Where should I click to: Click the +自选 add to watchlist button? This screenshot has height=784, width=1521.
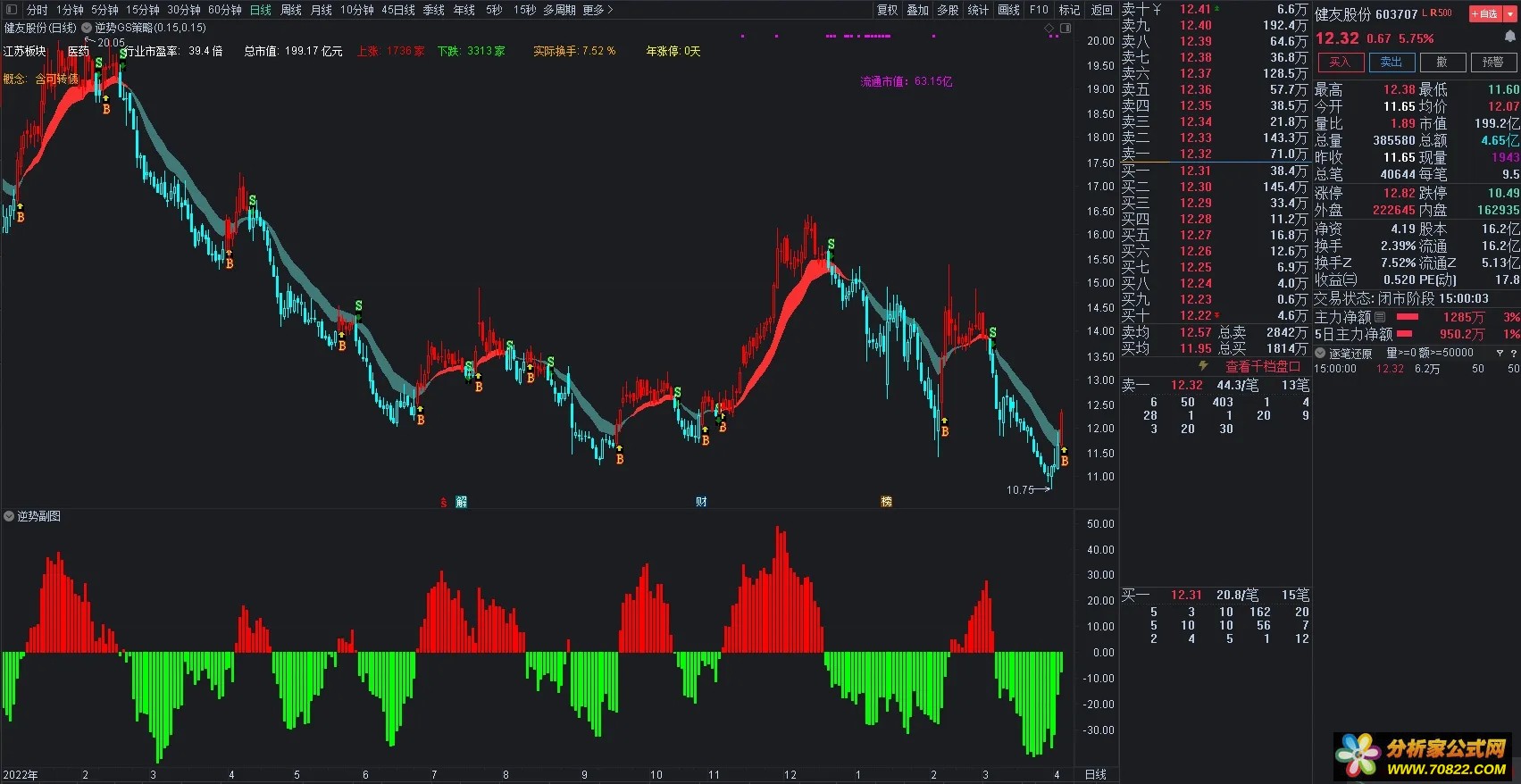click(x=1485, y=13)
